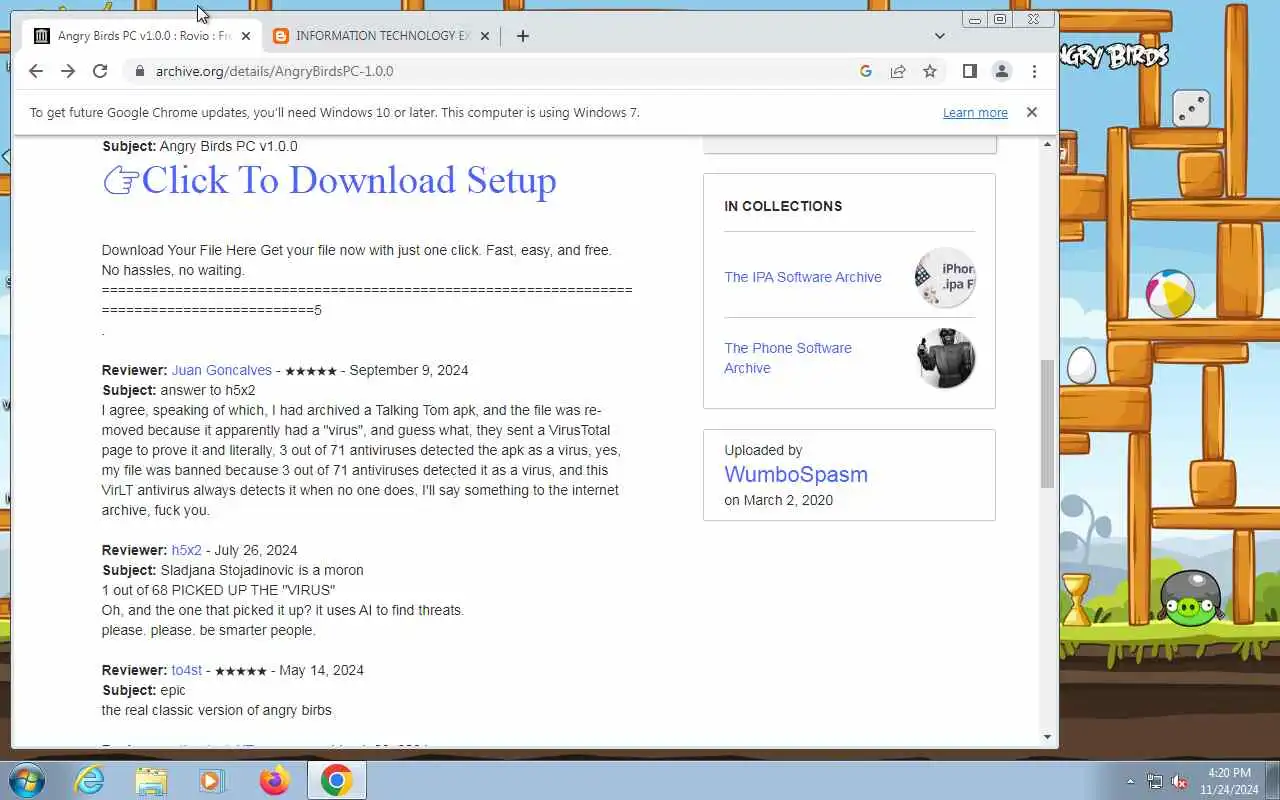Click subject 'Sladjana Stojadinovic is a moron'
Image resolution: width=1280 pixels, height=800 pixels.
point(262,570)
